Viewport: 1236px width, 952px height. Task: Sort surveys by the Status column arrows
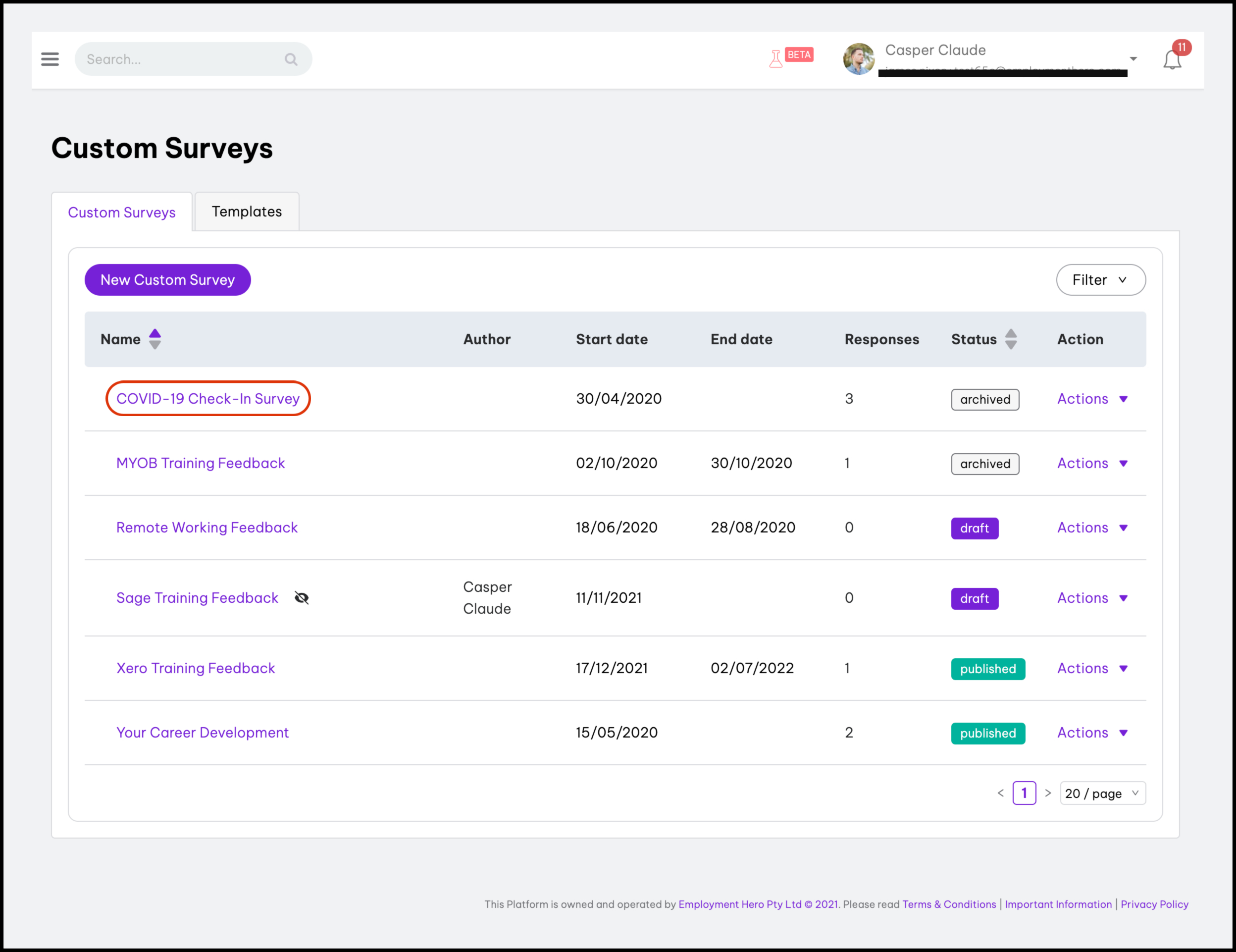pos(1011,339)
